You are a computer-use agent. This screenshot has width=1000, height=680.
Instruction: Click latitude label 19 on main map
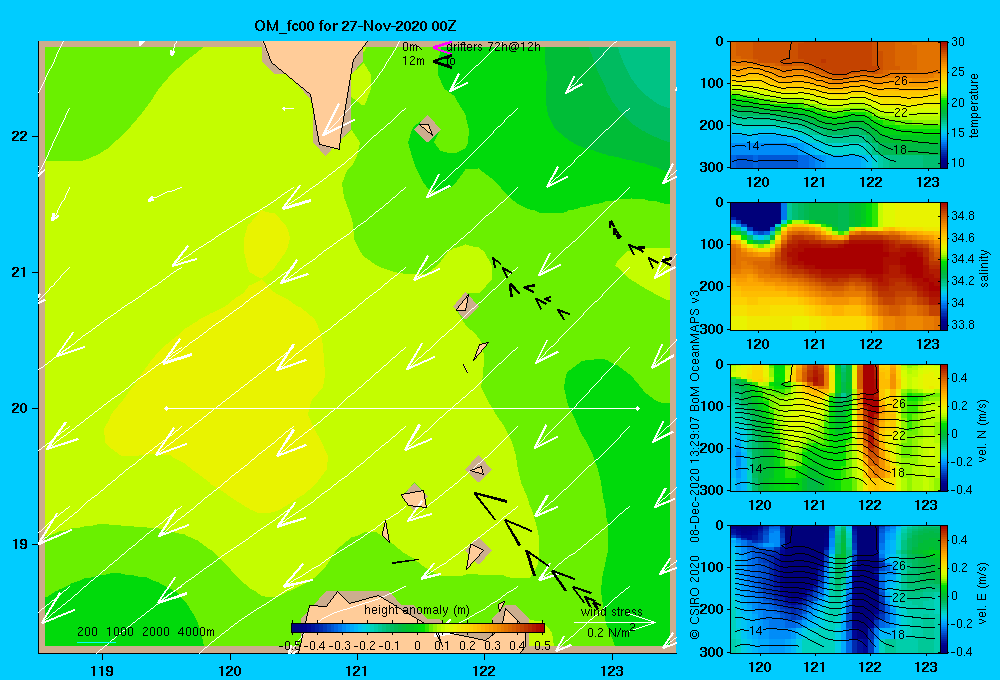tap(20, 544)
